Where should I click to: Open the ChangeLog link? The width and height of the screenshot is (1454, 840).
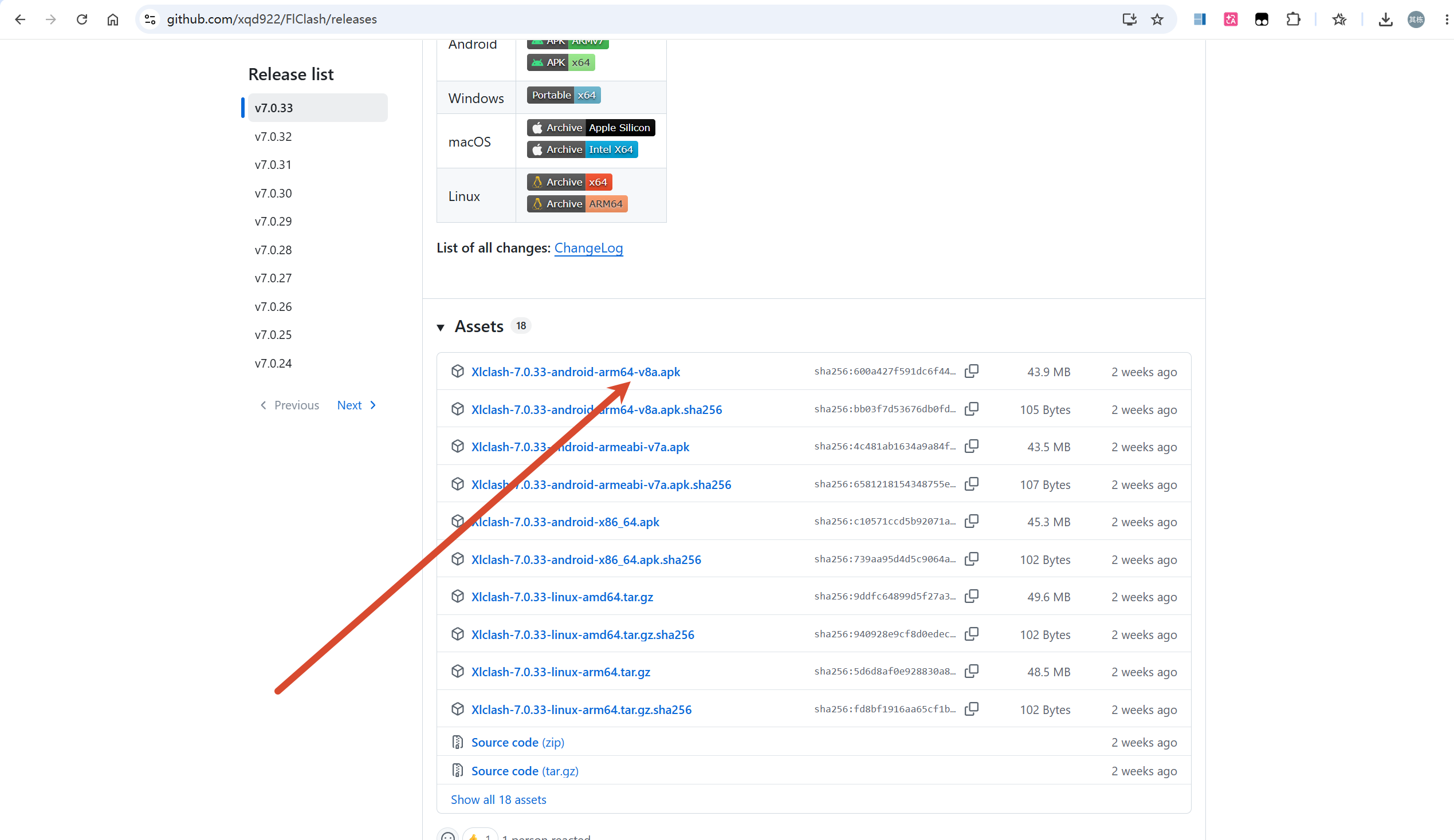588,248
